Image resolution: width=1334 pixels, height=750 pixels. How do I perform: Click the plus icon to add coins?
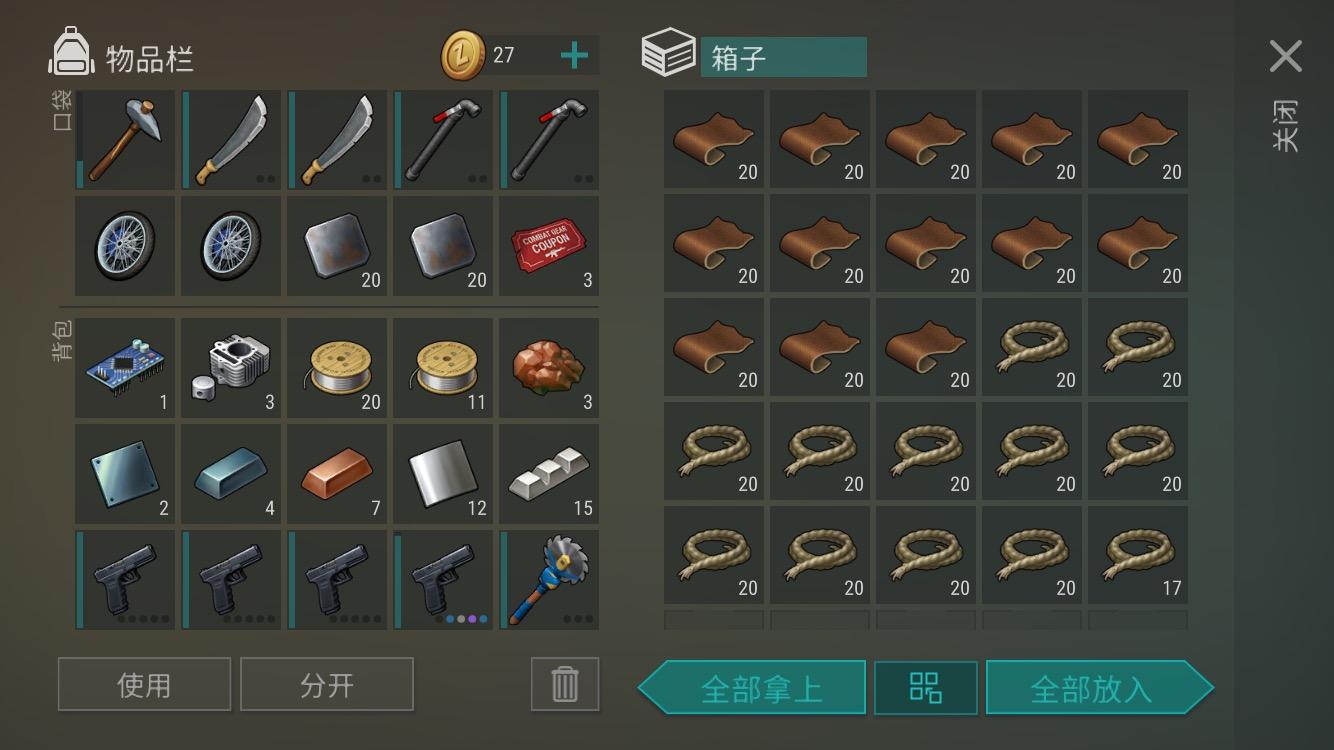(574, 56)
